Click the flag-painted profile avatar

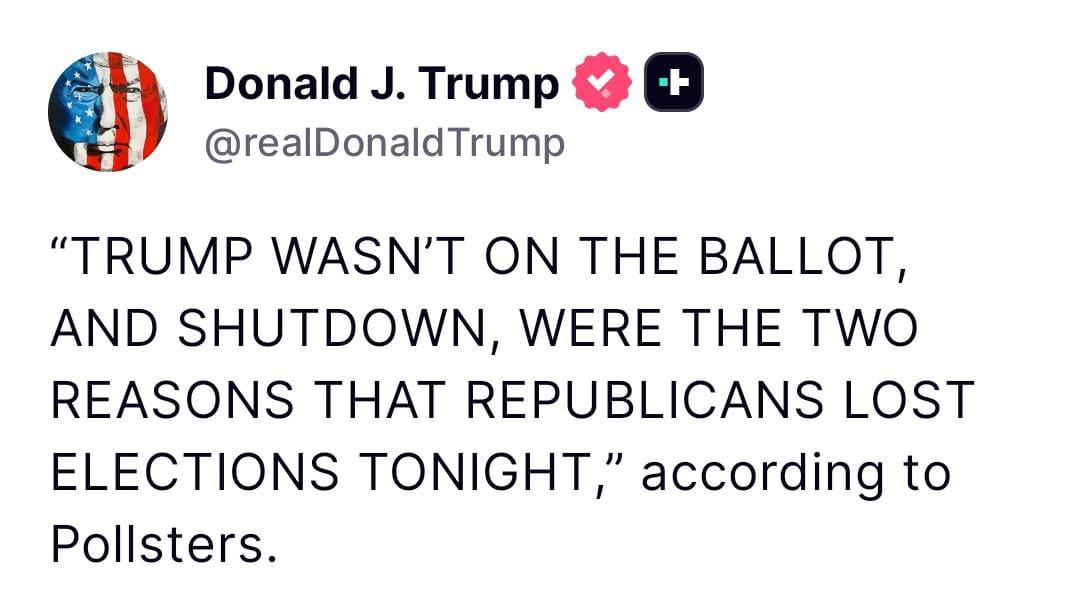(x=107, y=110)
